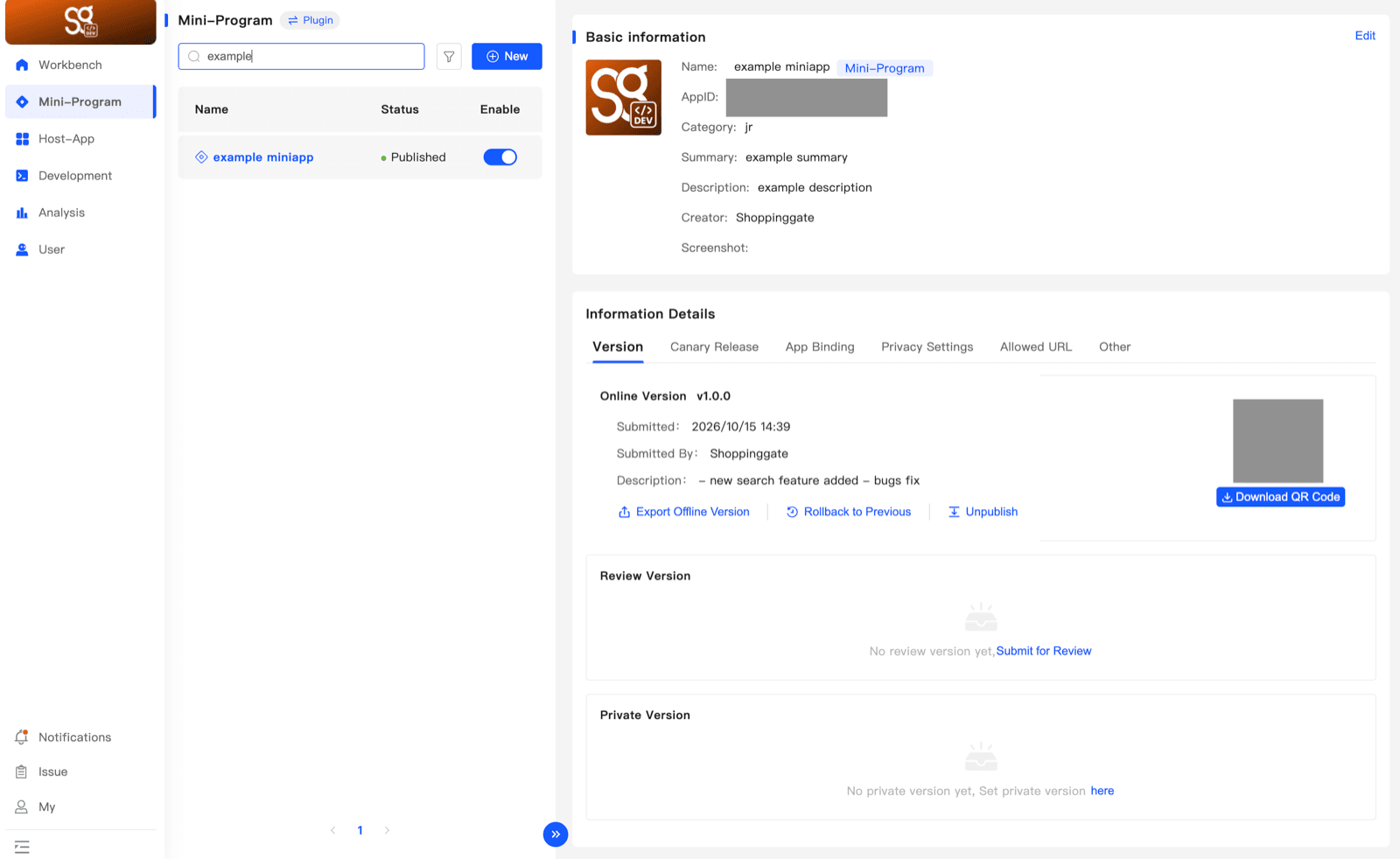
Task: Click Edit in Basic information
Action: tap(1365, 36)
